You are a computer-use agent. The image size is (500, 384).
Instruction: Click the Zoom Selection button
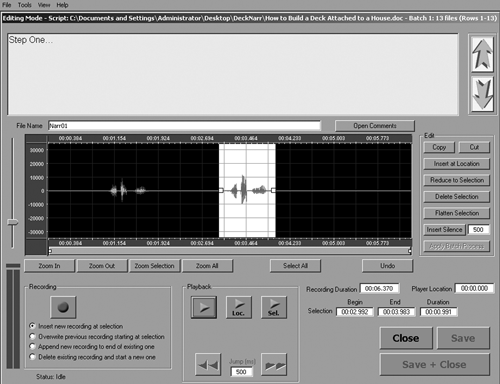[x=155, y=266]
